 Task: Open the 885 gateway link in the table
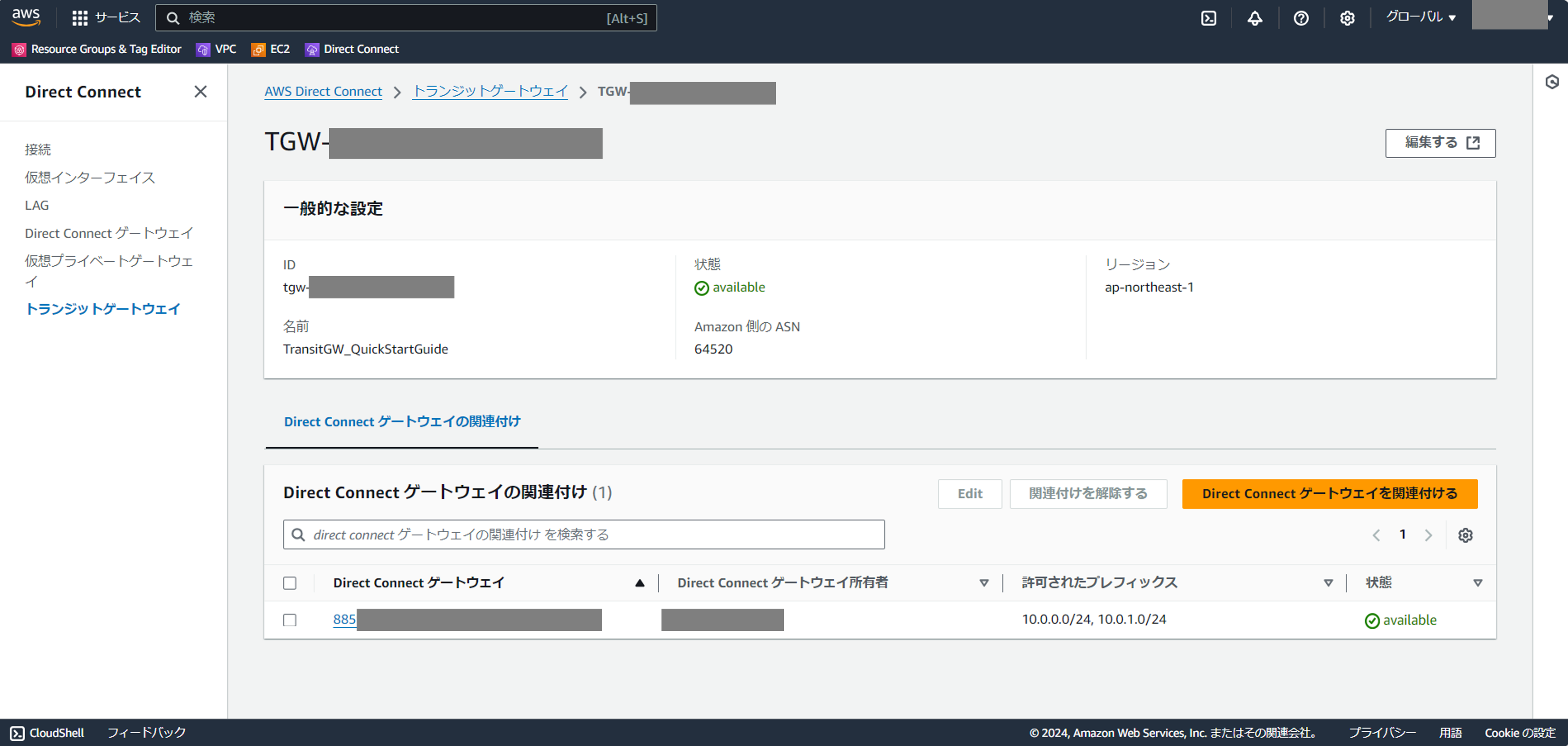click(x=345, y=619)
